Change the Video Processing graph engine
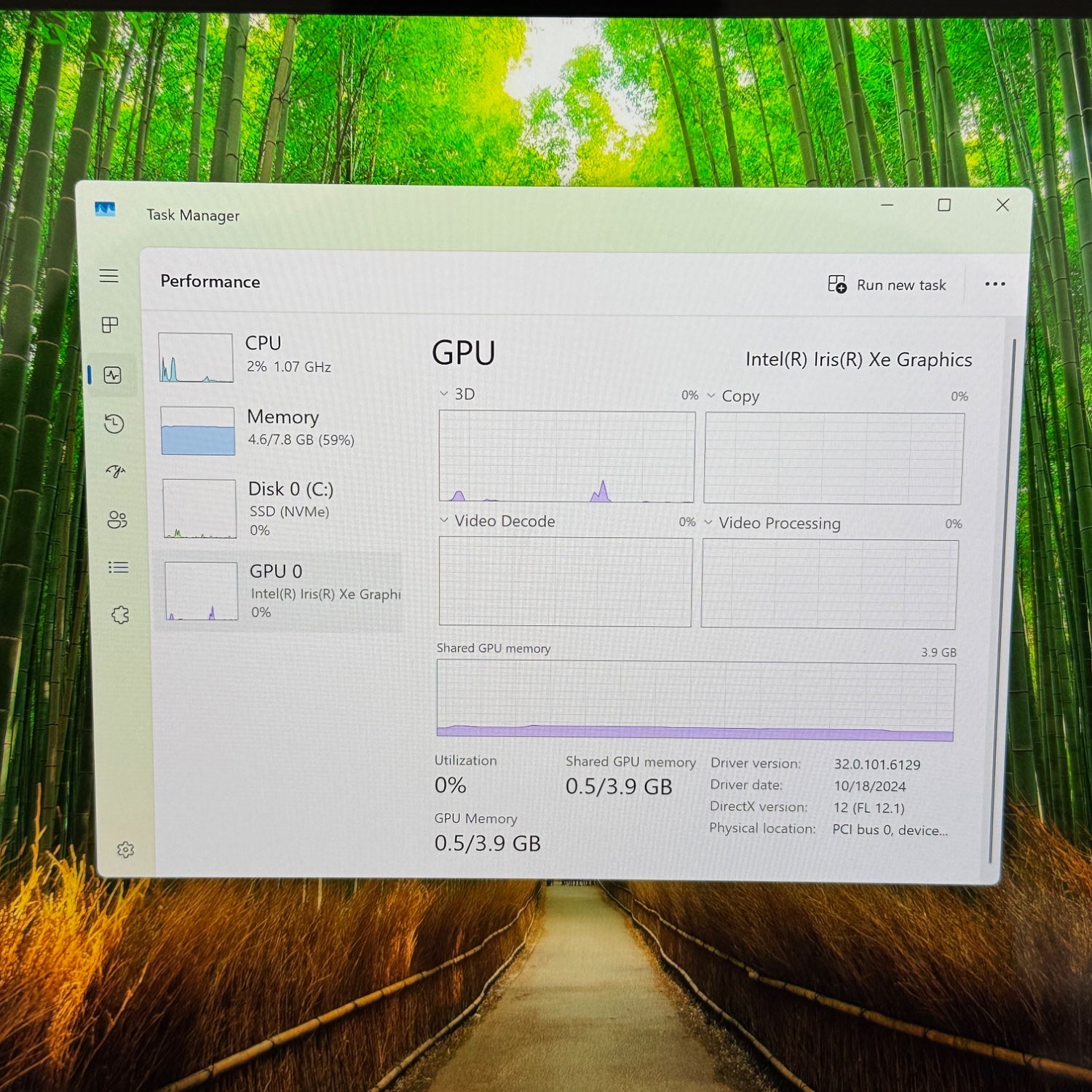The height and width of the screenshot is (1092, 1092). 772,523
